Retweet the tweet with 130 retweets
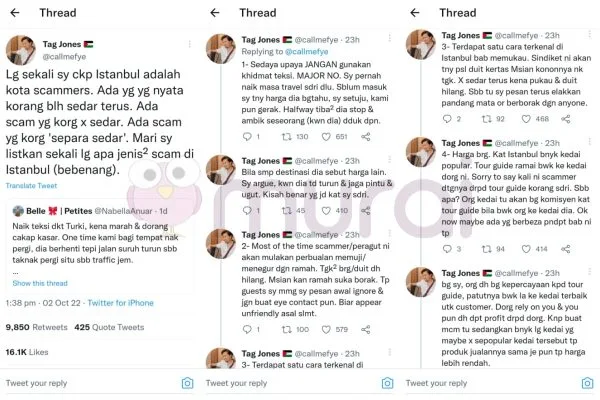 coord(287,137)
